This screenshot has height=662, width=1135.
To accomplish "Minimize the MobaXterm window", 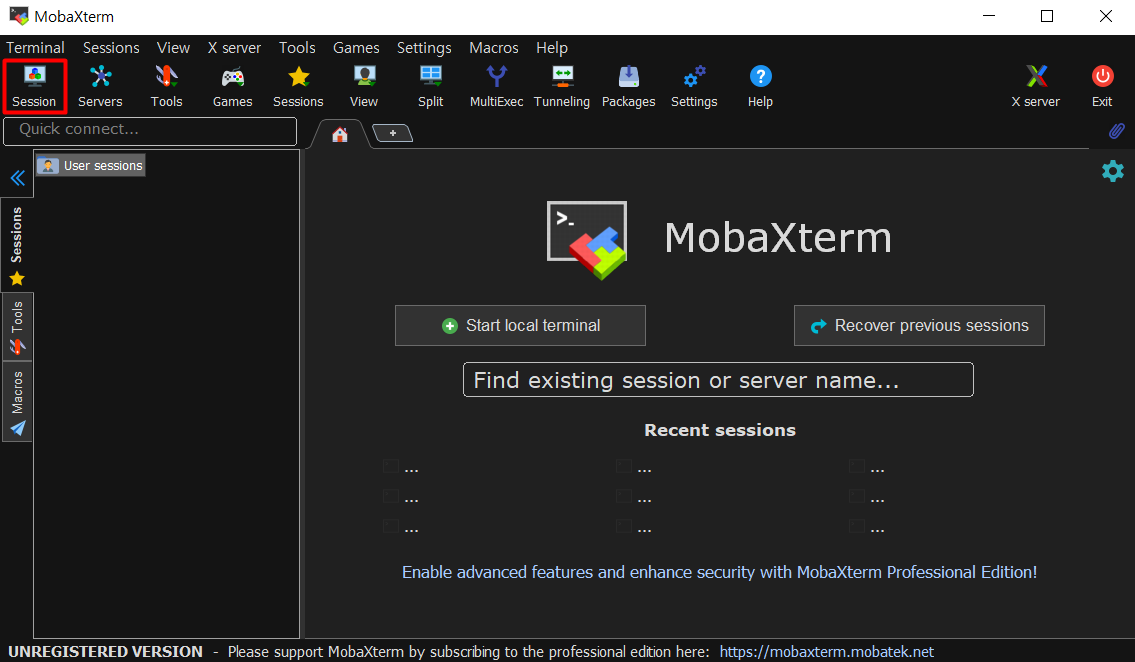I will coord(989,16).
